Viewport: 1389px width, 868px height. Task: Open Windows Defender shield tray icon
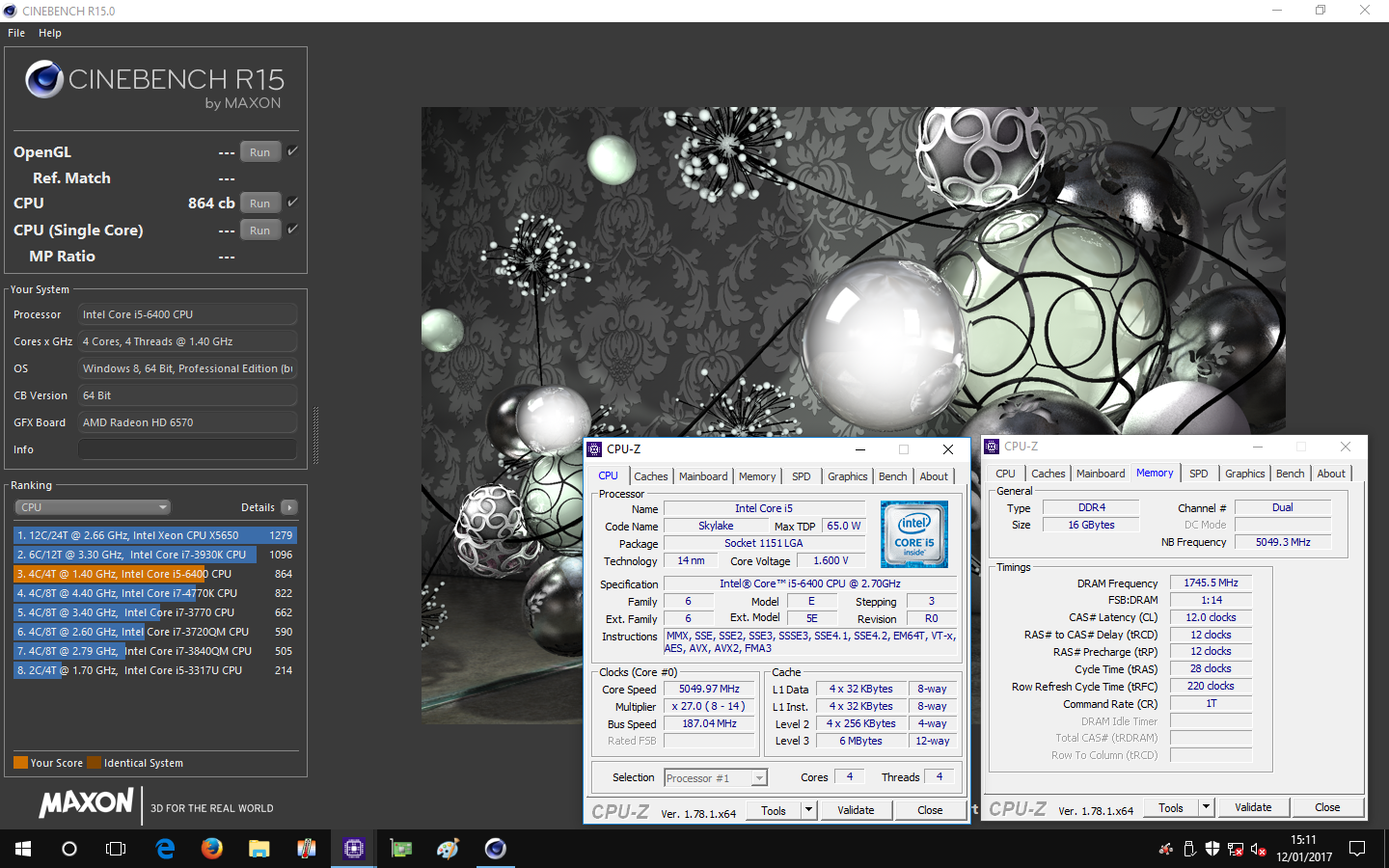click(x=1212, y=850)
